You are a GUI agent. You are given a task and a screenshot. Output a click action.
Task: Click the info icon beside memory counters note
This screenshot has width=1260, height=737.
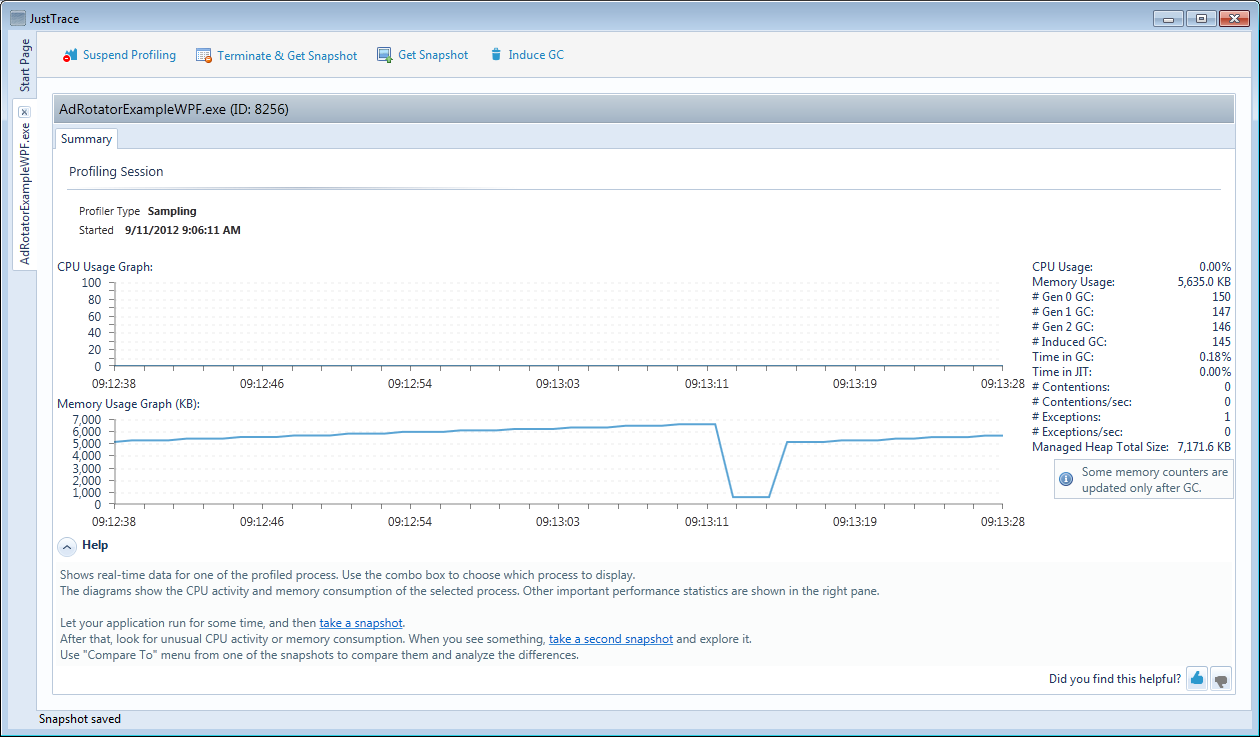(x=1066, y=480)
